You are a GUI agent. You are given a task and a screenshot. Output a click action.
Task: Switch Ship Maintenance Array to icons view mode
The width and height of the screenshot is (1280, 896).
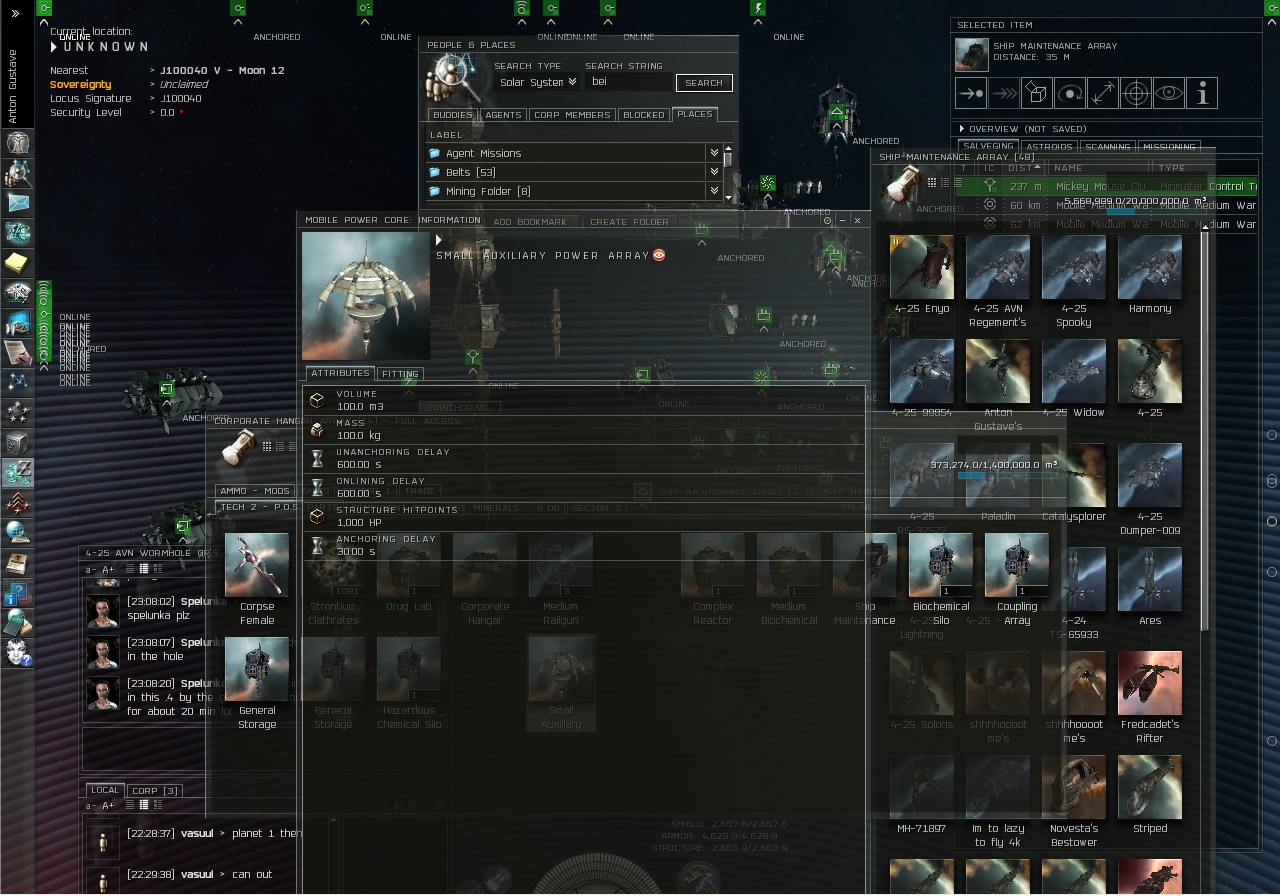(x=932, y=182)
